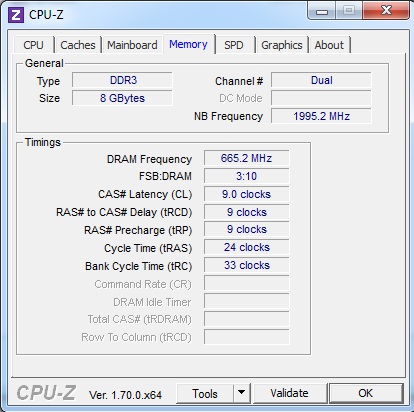Open the Graphics tab
Viewport: 414px width, 412px height.
pyautogui.click(x=282, y=45)
